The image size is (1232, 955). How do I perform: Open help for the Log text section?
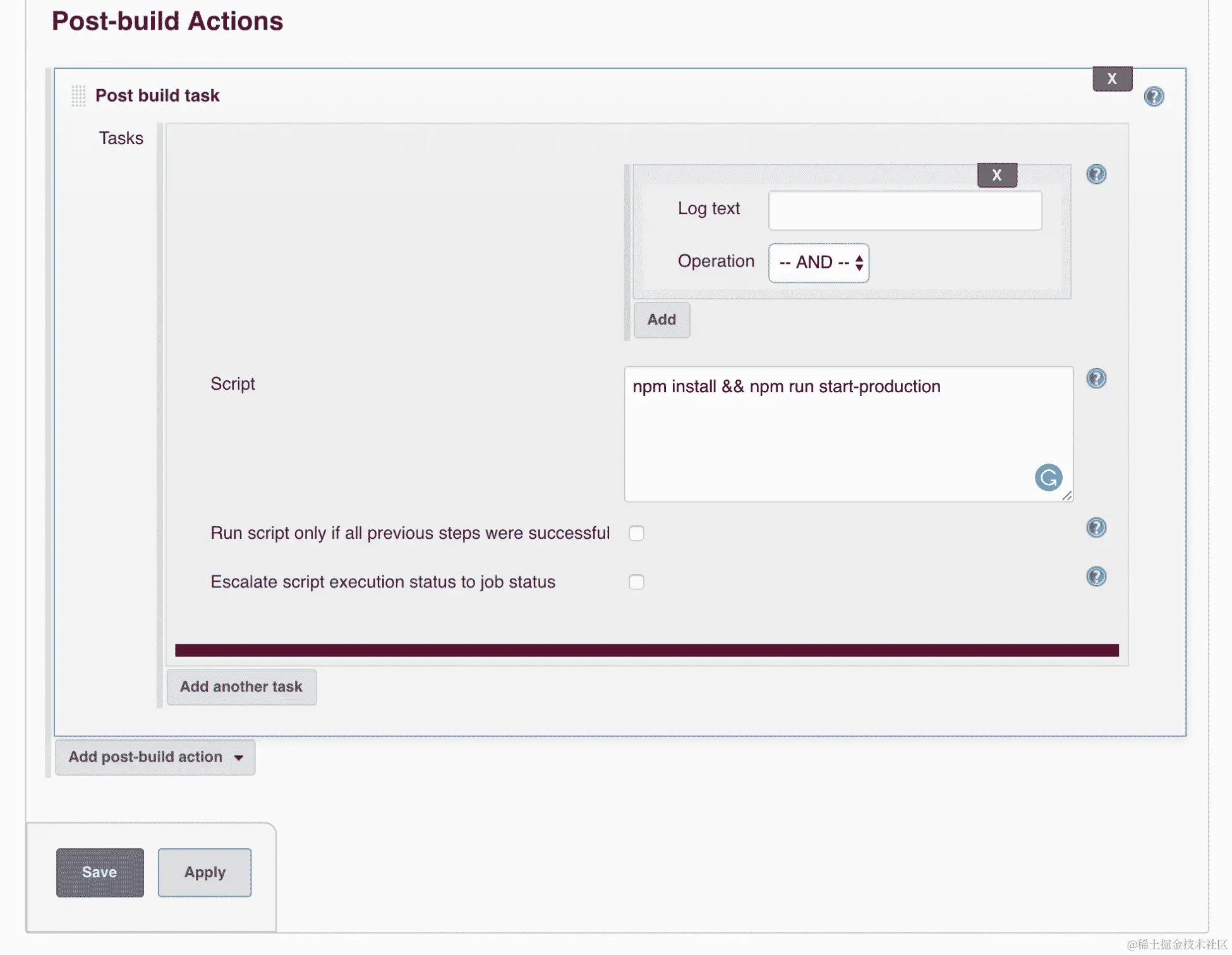click(x=1096, y=174)
